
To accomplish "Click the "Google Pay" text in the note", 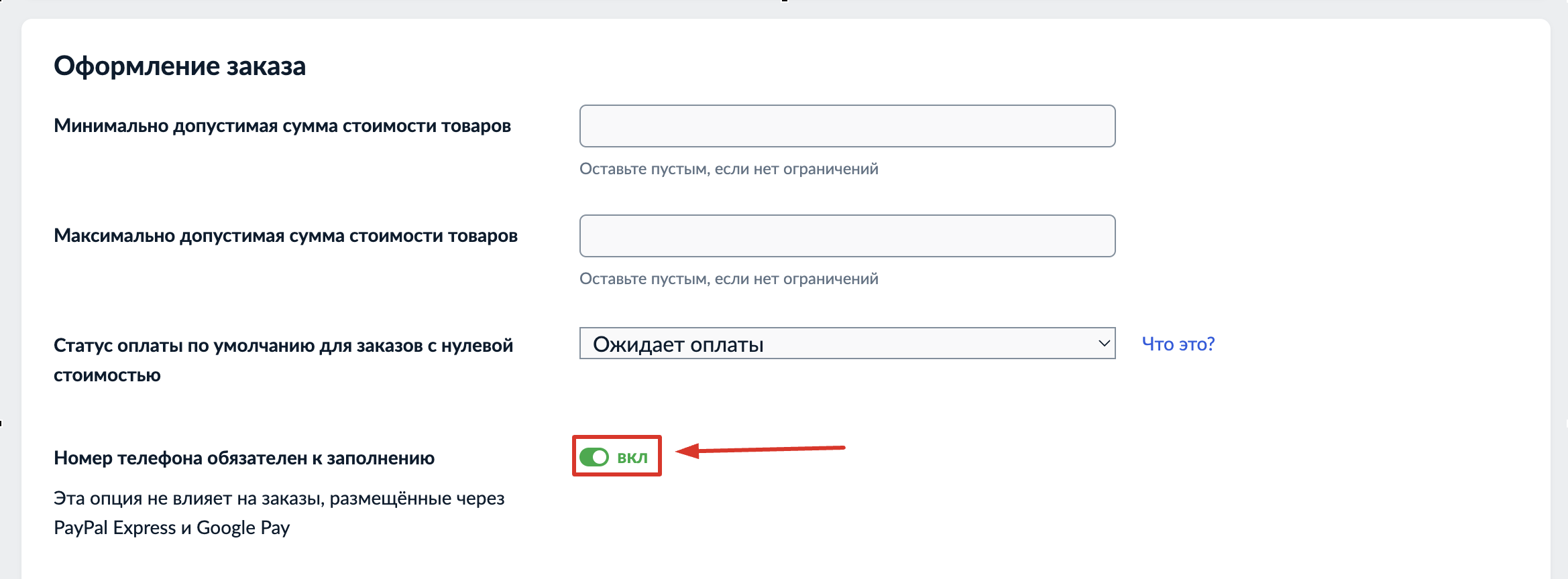I will tap(243, 528).
